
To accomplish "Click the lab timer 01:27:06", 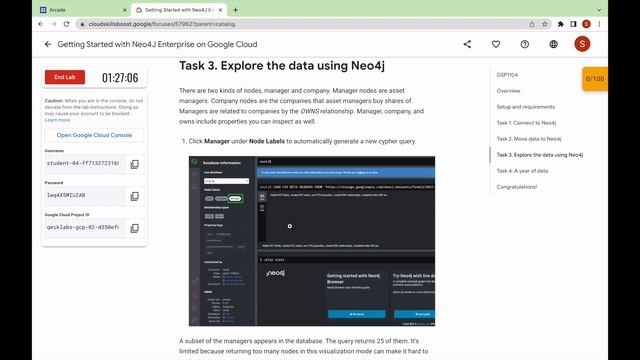I will click(120, 78).
